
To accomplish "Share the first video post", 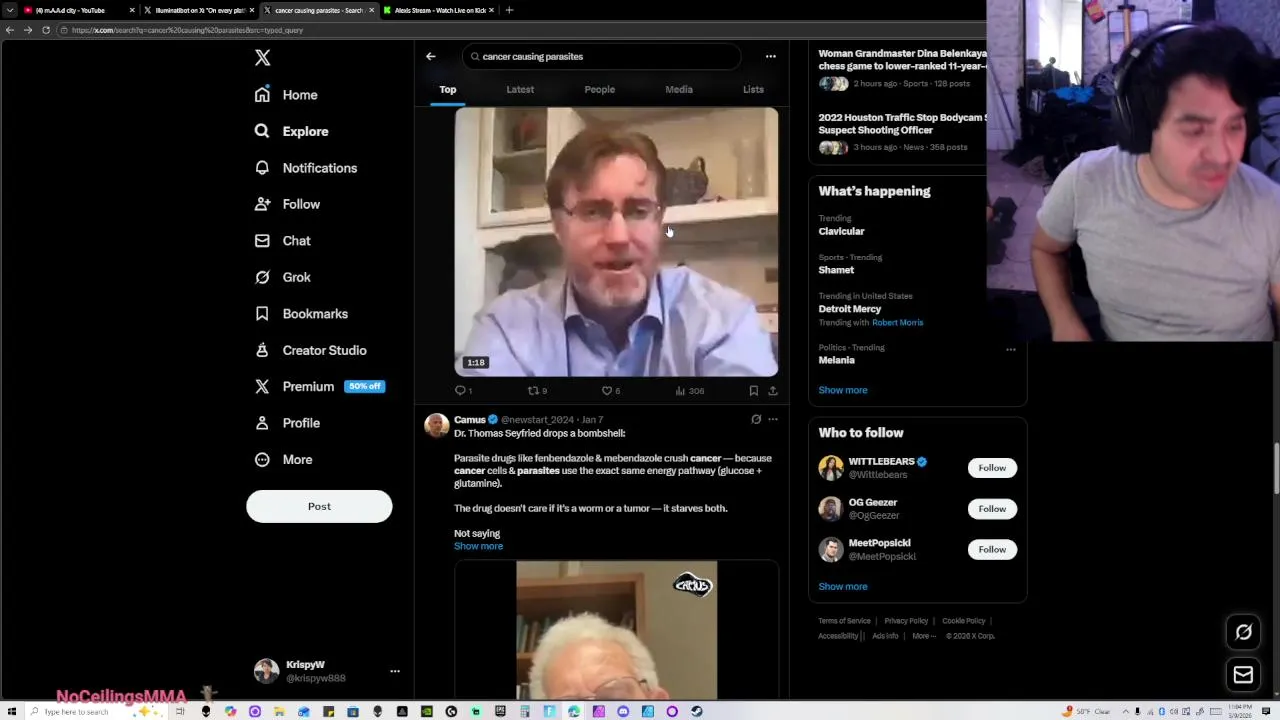I will (x=772, y=391).
